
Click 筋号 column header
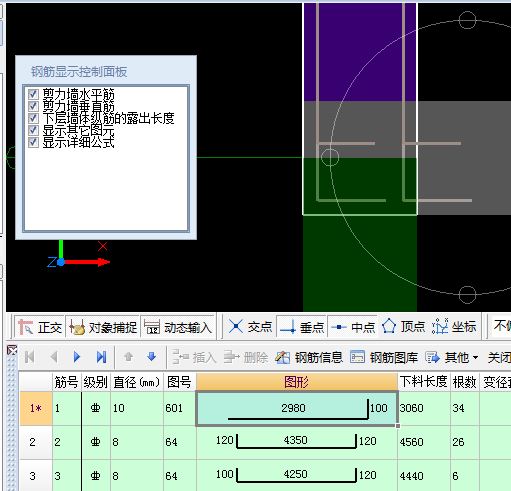66,382
